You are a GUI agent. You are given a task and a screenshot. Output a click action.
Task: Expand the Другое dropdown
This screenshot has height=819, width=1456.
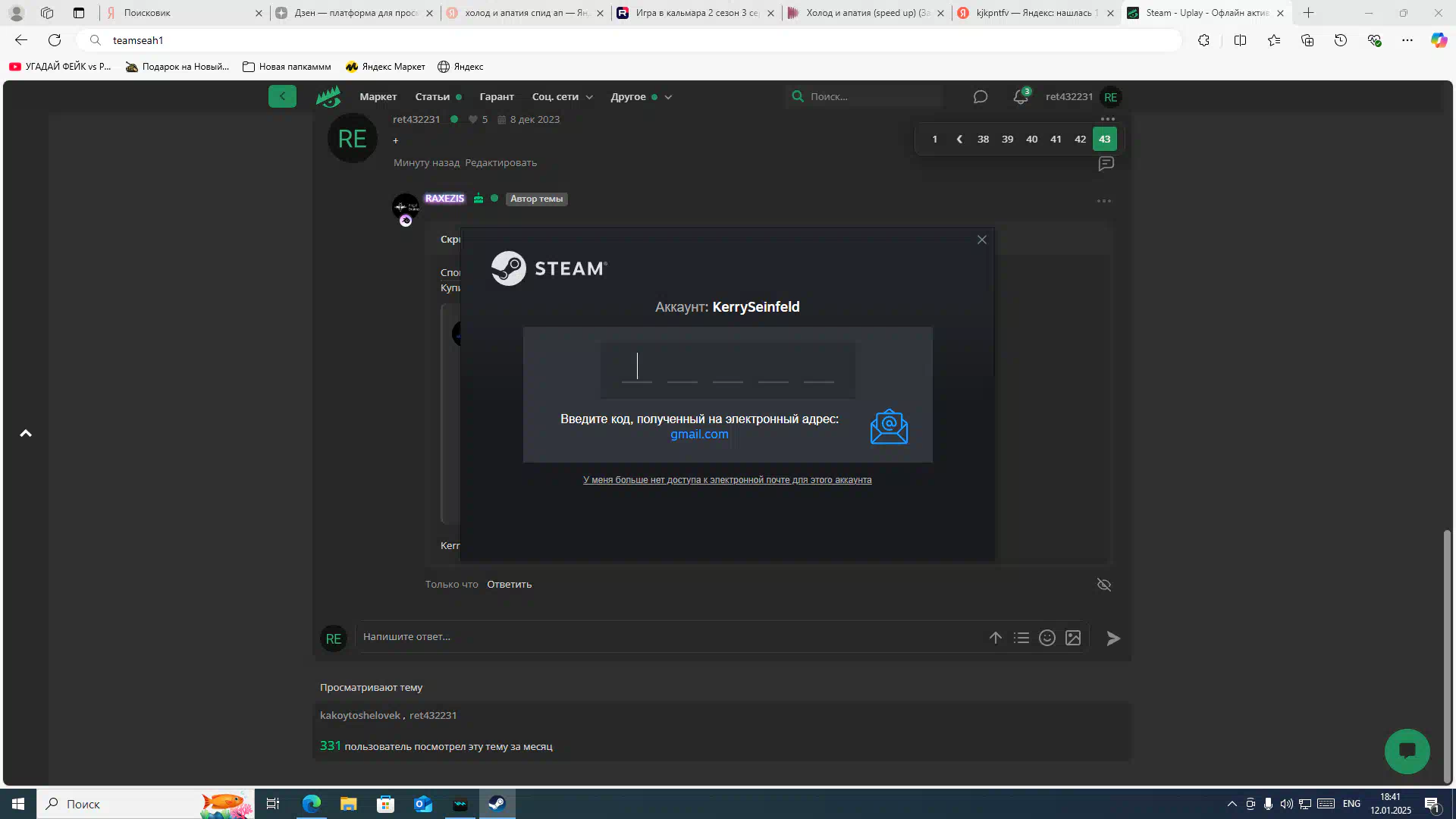pos(641,97)
